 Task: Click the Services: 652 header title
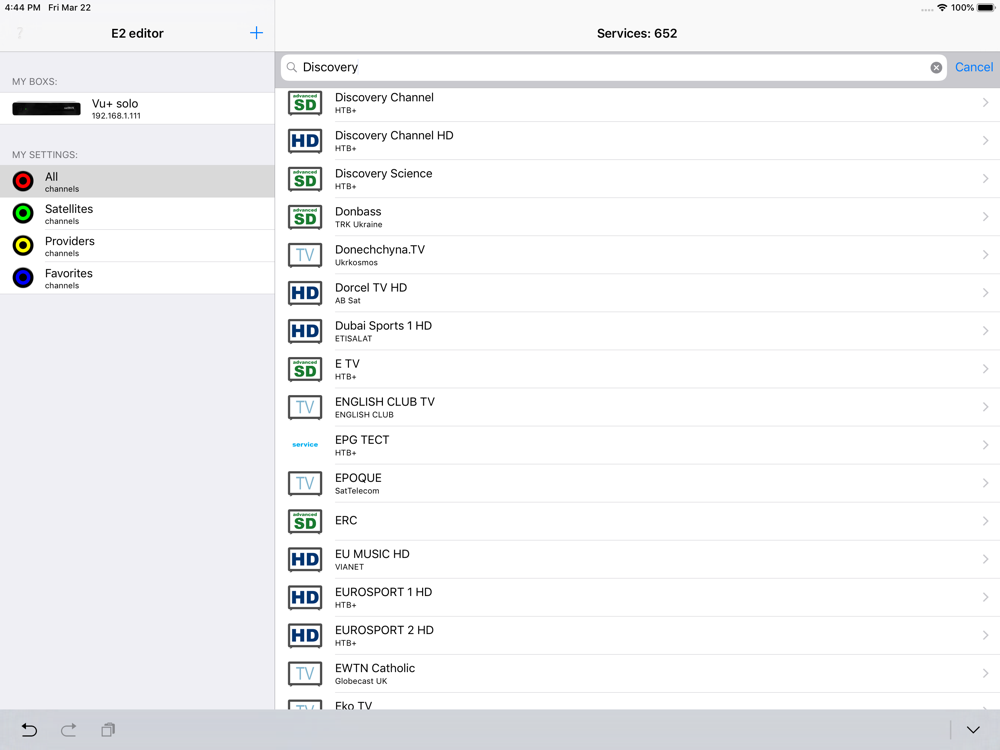click(x=636, y=34)
